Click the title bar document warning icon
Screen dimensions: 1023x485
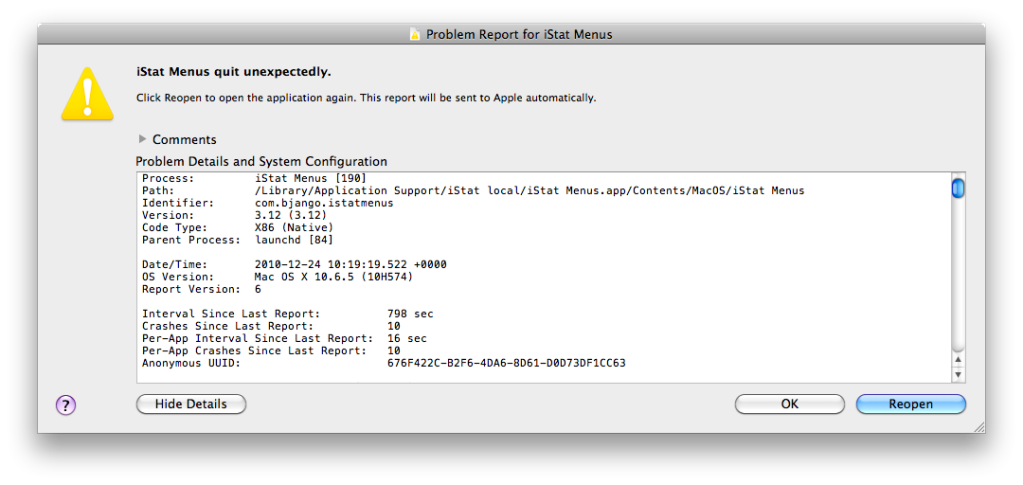tap(415, 35)
